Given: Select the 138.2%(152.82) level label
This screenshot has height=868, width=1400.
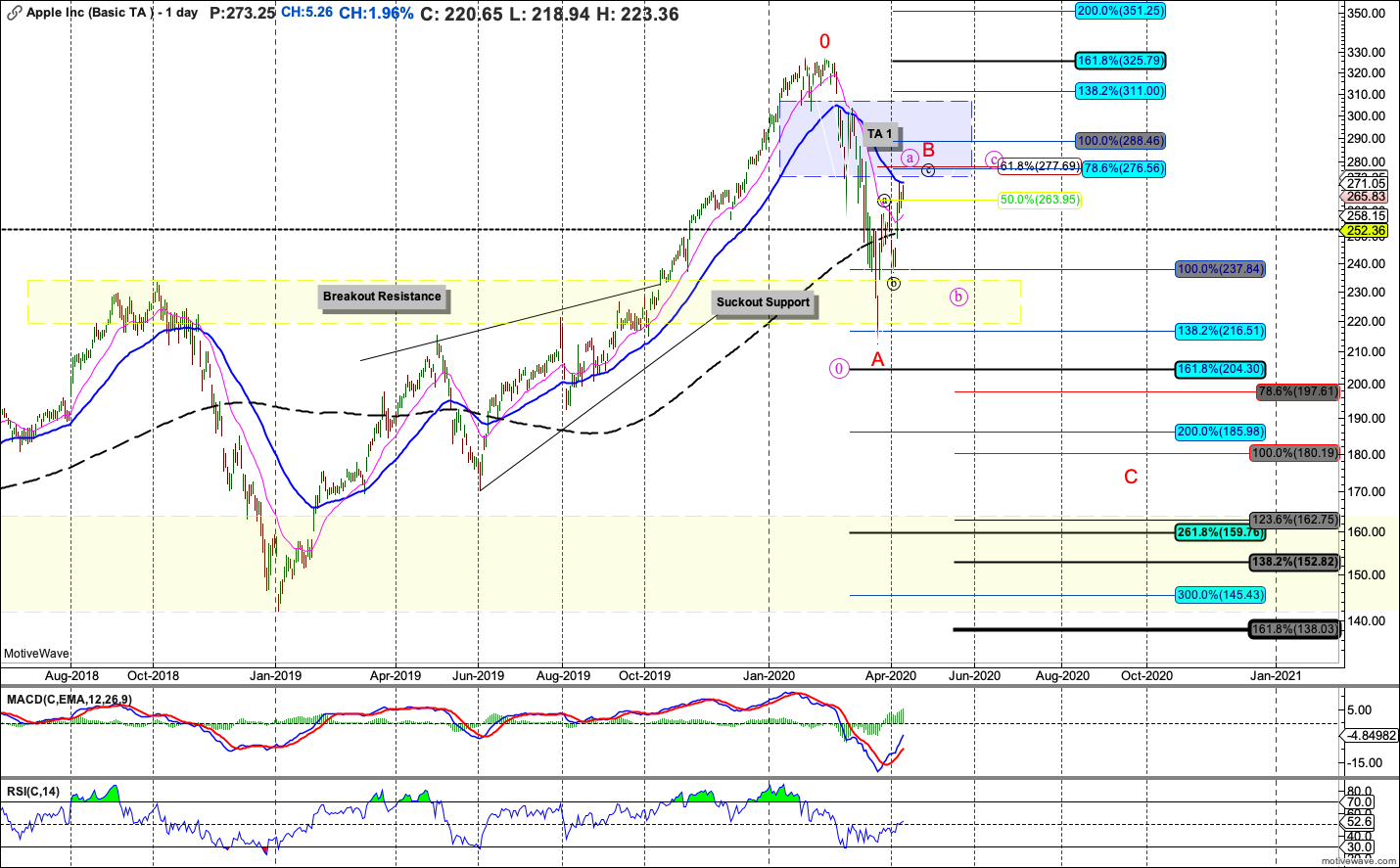Looking at the screenshot, I should [1294, 562].
